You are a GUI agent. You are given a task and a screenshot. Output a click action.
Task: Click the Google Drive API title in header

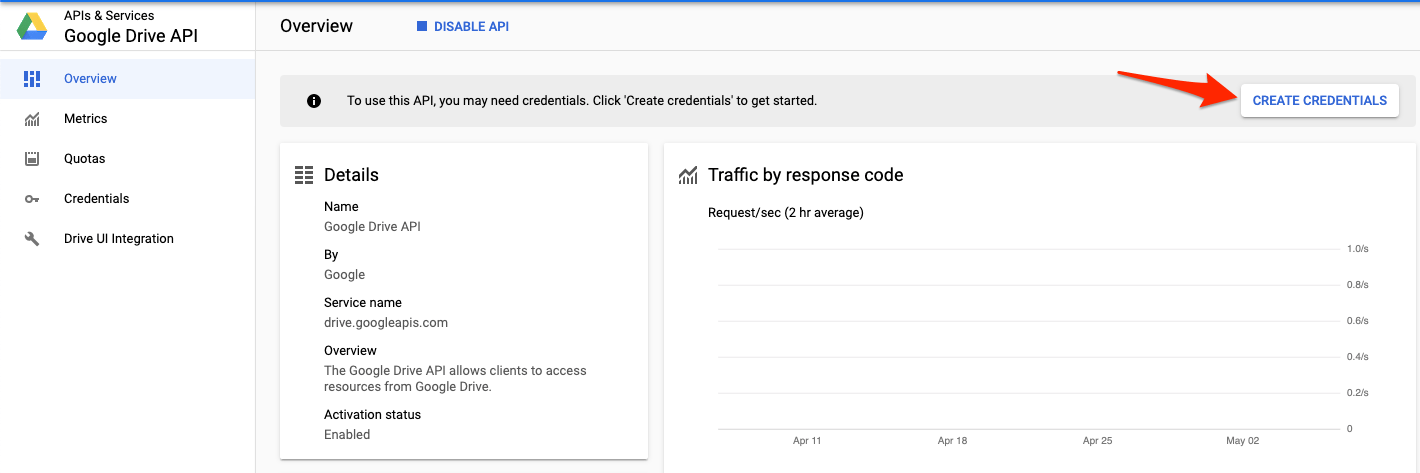pos(131,37)
